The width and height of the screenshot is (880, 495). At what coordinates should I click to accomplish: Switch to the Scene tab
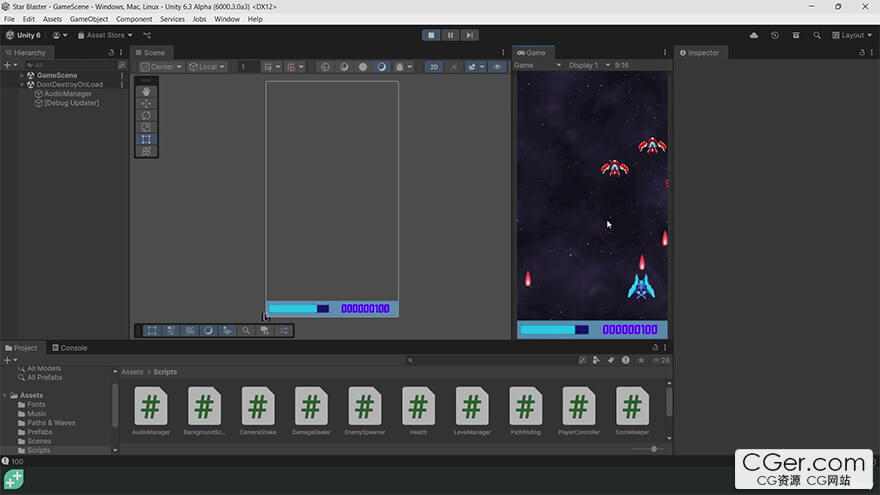coord(150,53)
